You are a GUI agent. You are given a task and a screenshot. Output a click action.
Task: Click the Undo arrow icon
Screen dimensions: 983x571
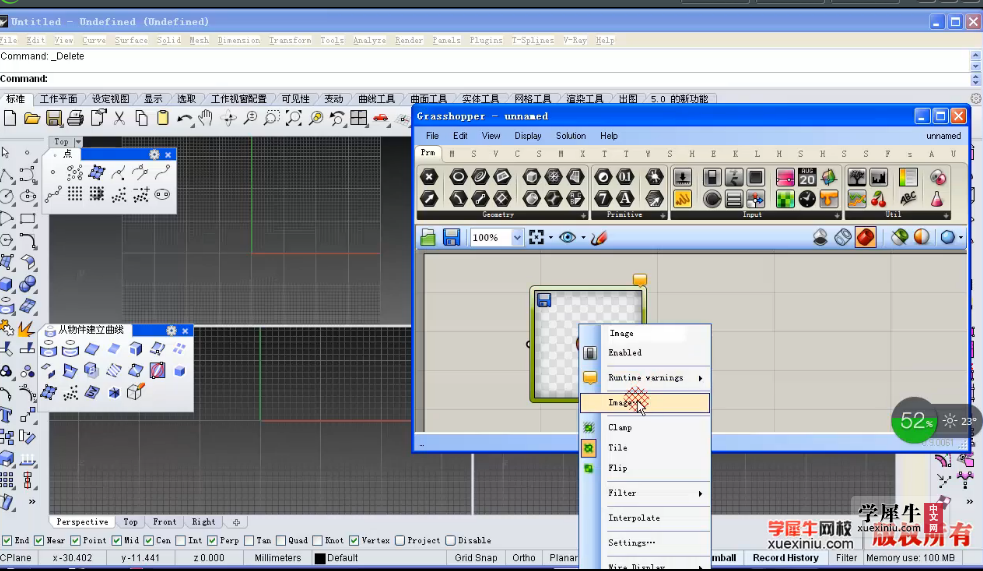tap(184, 118)
